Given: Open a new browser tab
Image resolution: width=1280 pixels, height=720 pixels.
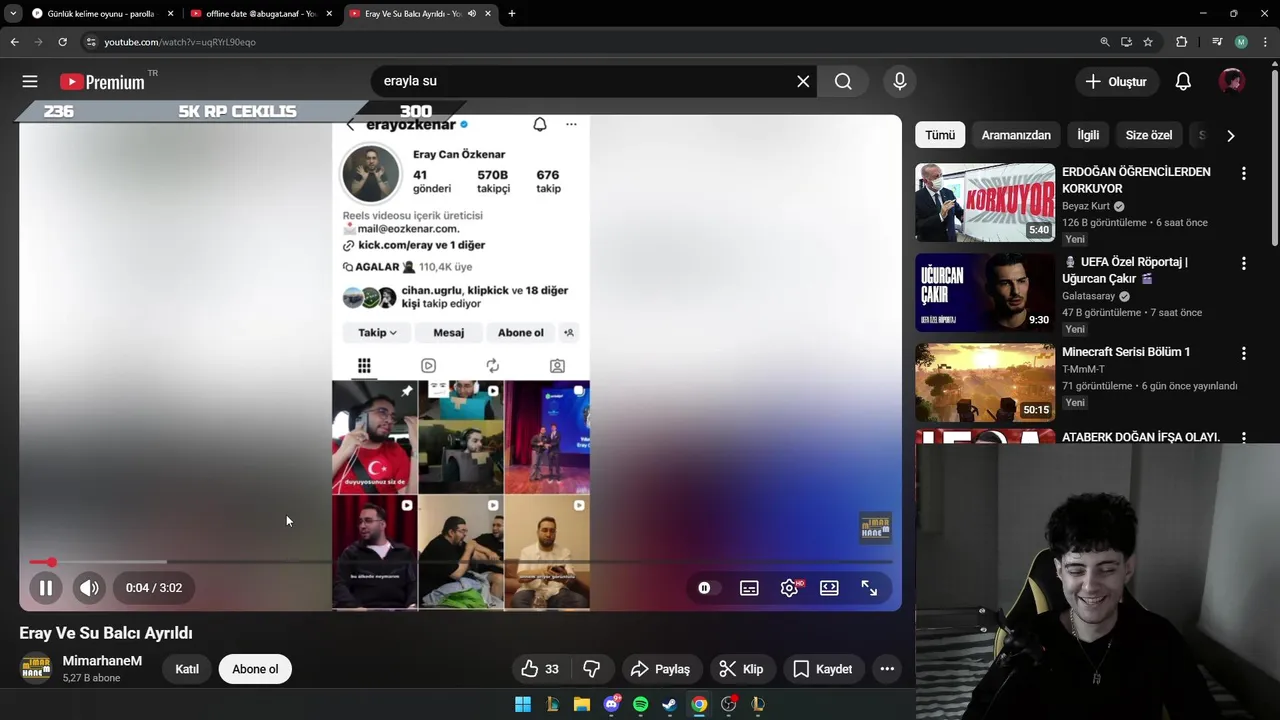Looking at the screenshot, I should (511, 14).
